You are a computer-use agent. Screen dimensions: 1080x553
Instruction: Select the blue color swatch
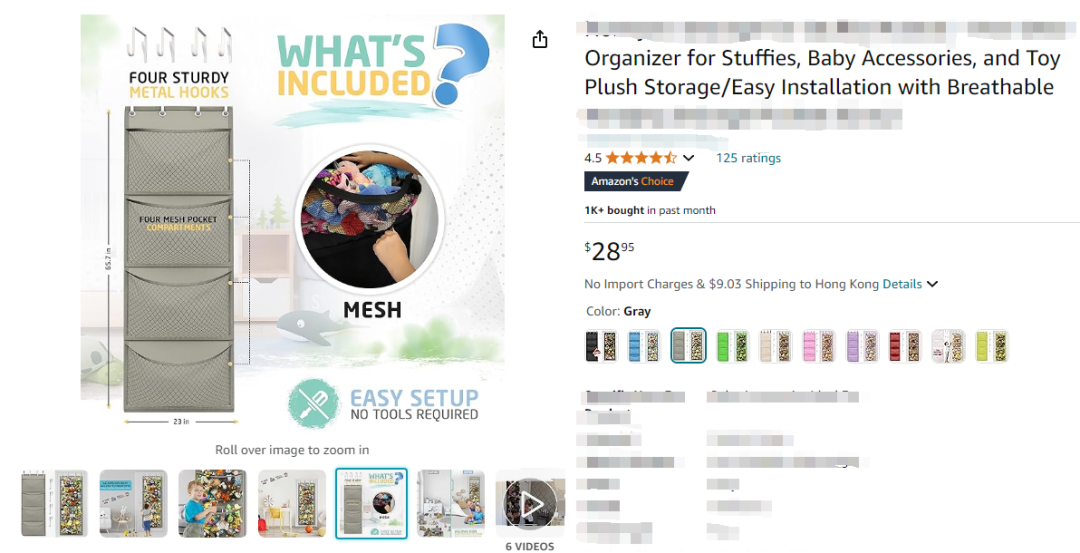(x=645, y=346)
